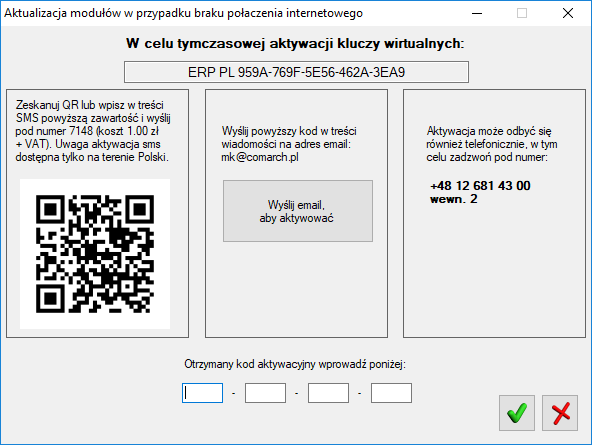Click the 'Wyślij email, aby aktywować' button

[x=298, y=211]
